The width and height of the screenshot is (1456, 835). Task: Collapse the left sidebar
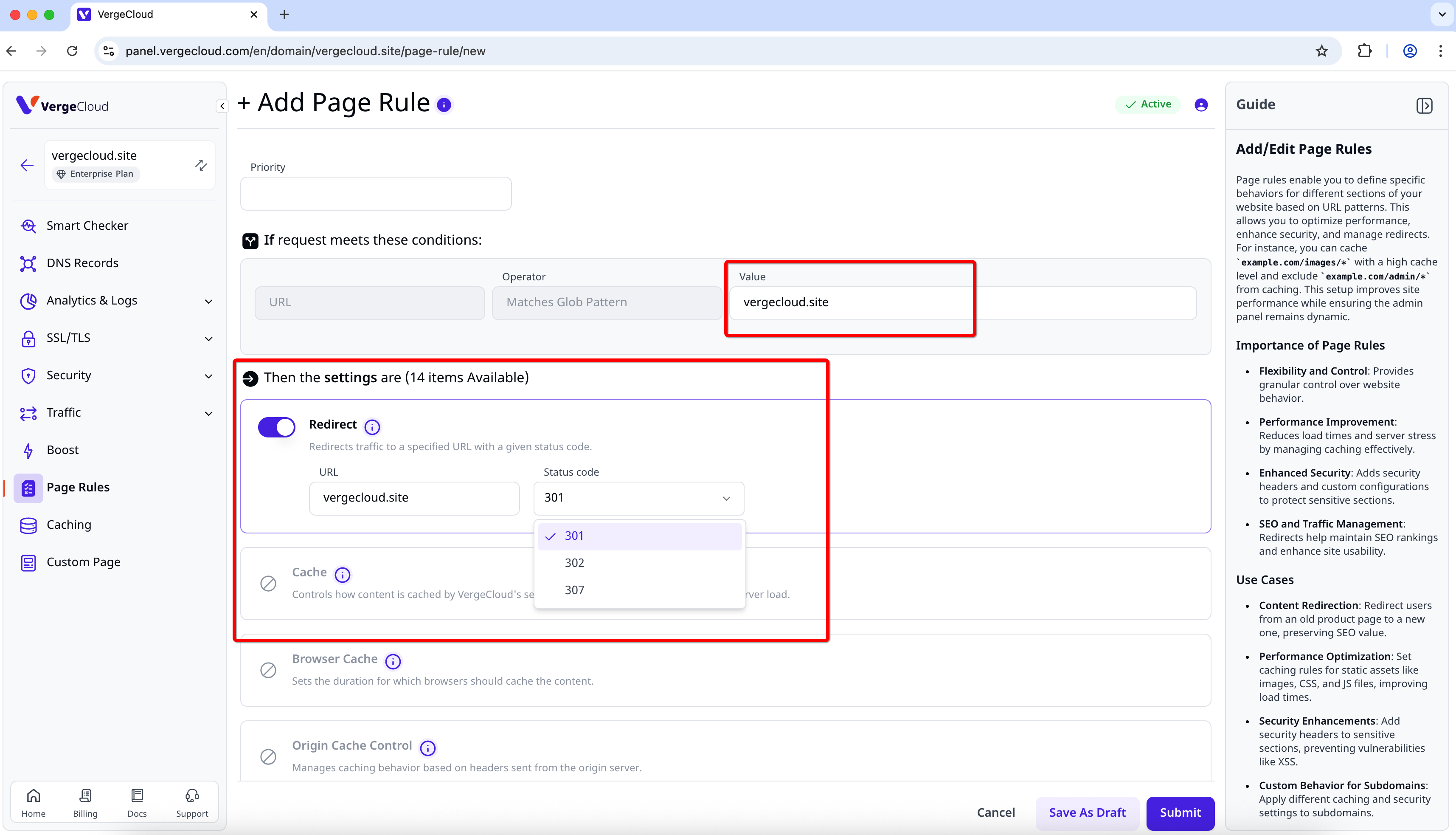[x=222, y=105]
